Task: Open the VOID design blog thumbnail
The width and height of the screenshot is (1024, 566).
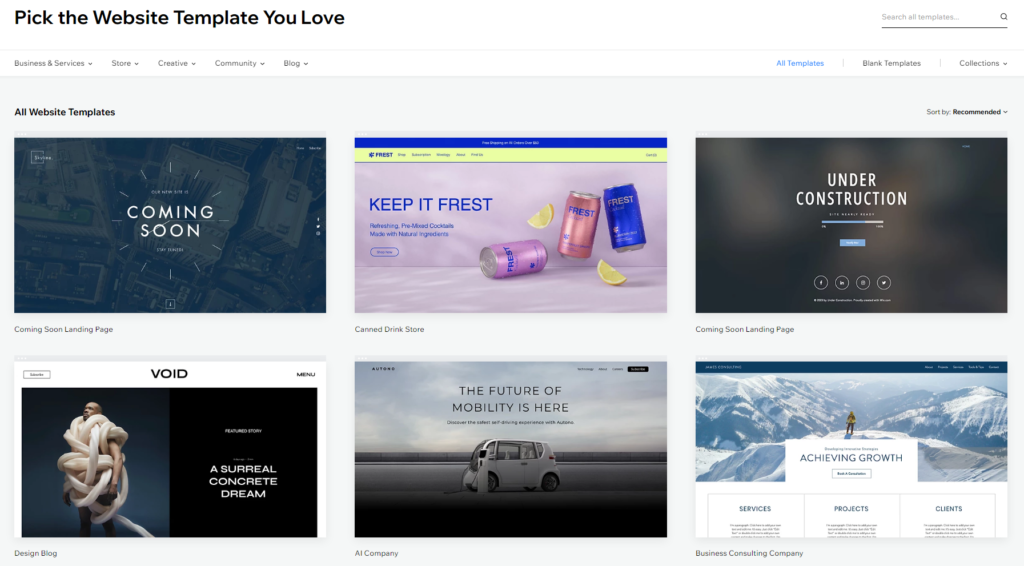Action: coord(170,449)
